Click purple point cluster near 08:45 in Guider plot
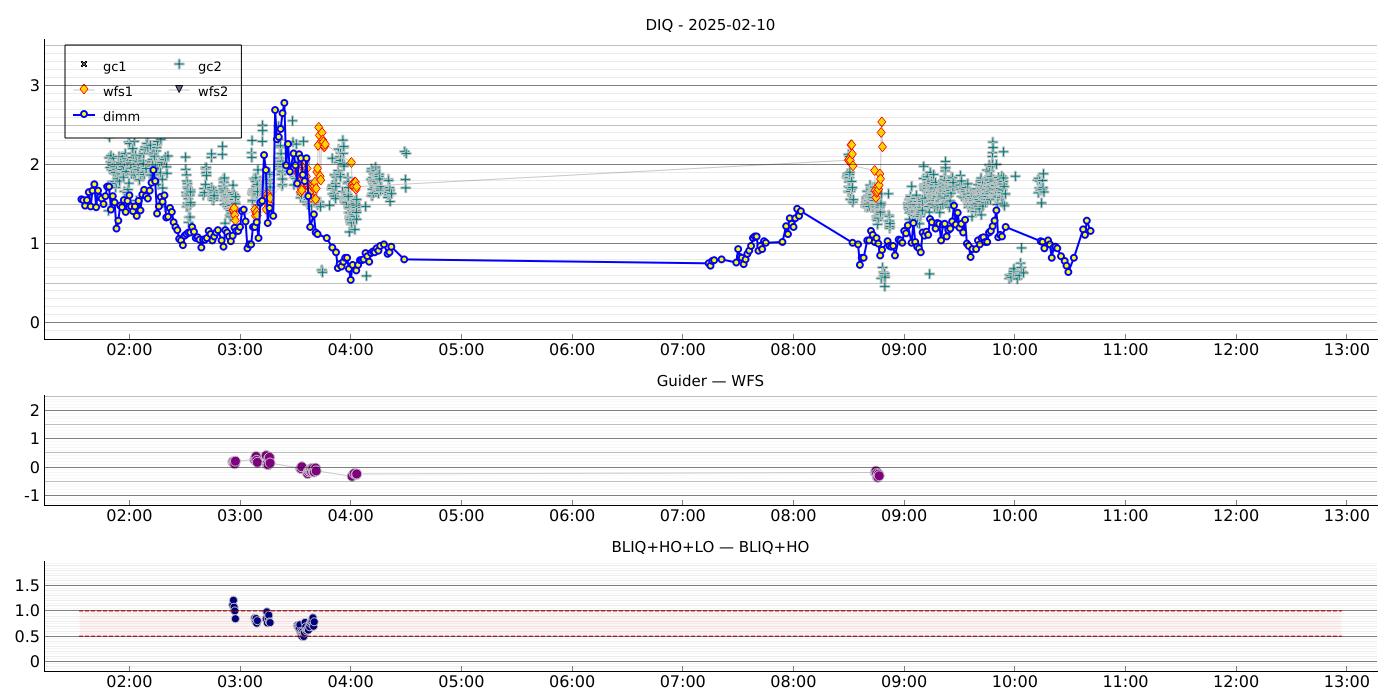The width and height of the screenshot is (1400, 700). tap(877, 473)
